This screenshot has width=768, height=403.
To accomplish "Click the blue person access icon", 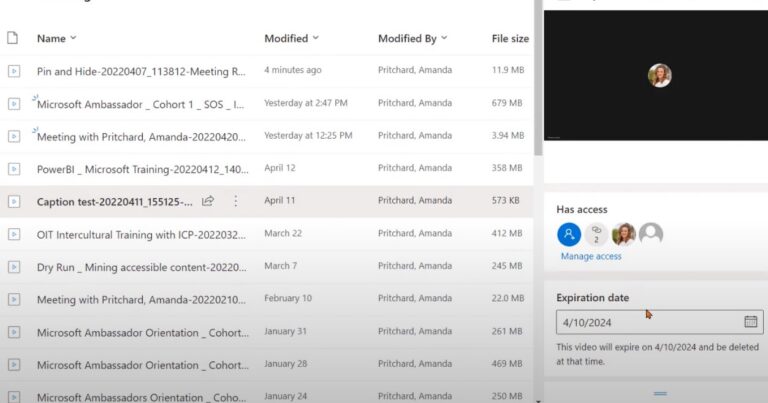I will click(569, 235).
